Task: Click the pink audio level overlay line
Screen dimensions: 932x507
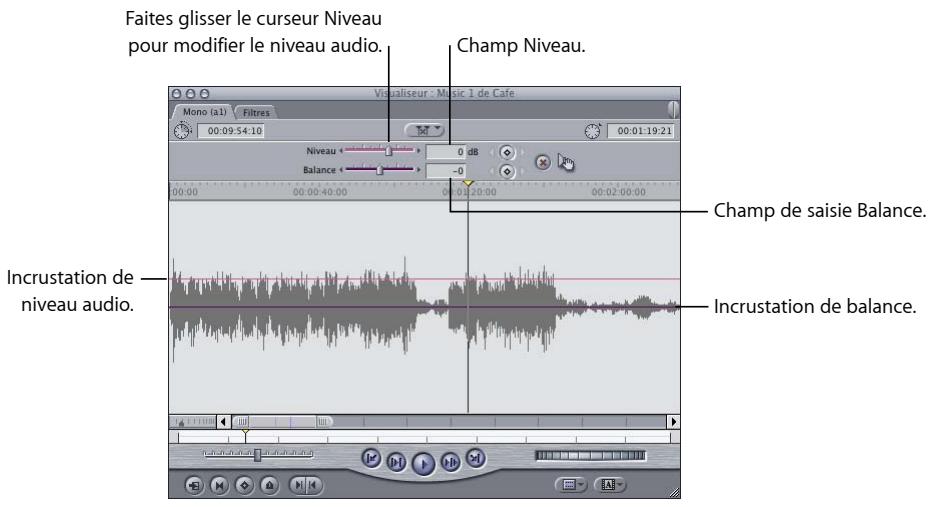Action: tap(424, 279)
